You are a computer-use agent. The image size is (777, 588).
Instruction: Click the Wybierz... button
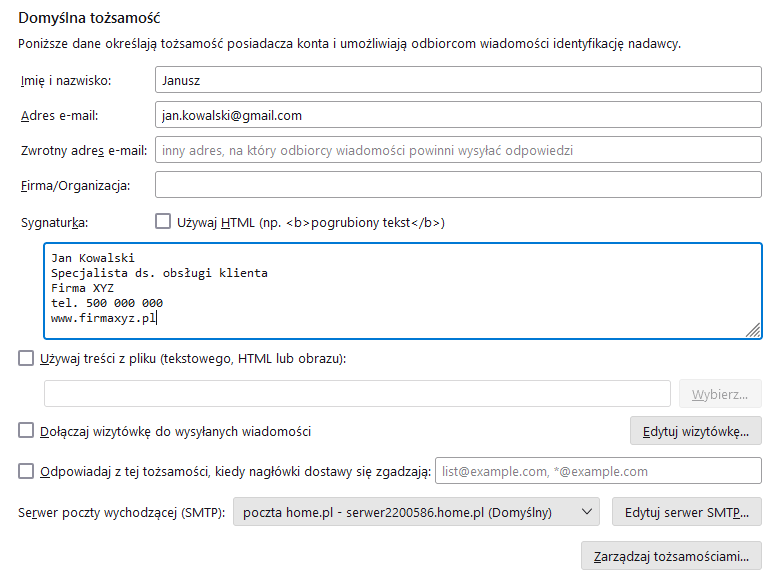(720, 394)
